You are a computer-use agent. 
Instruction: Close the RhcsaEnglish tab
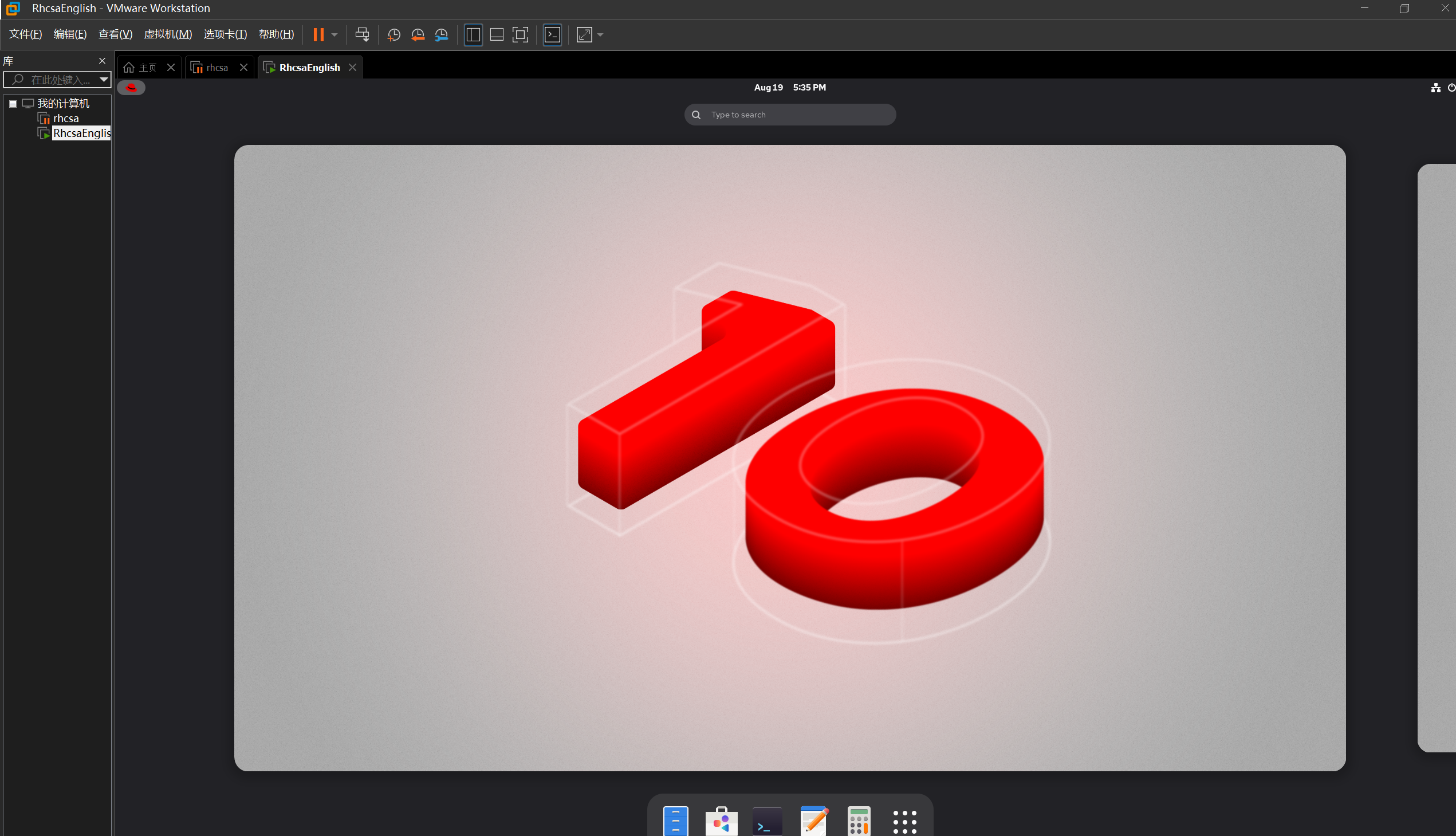pyautogui.click(x=353, y=68)
